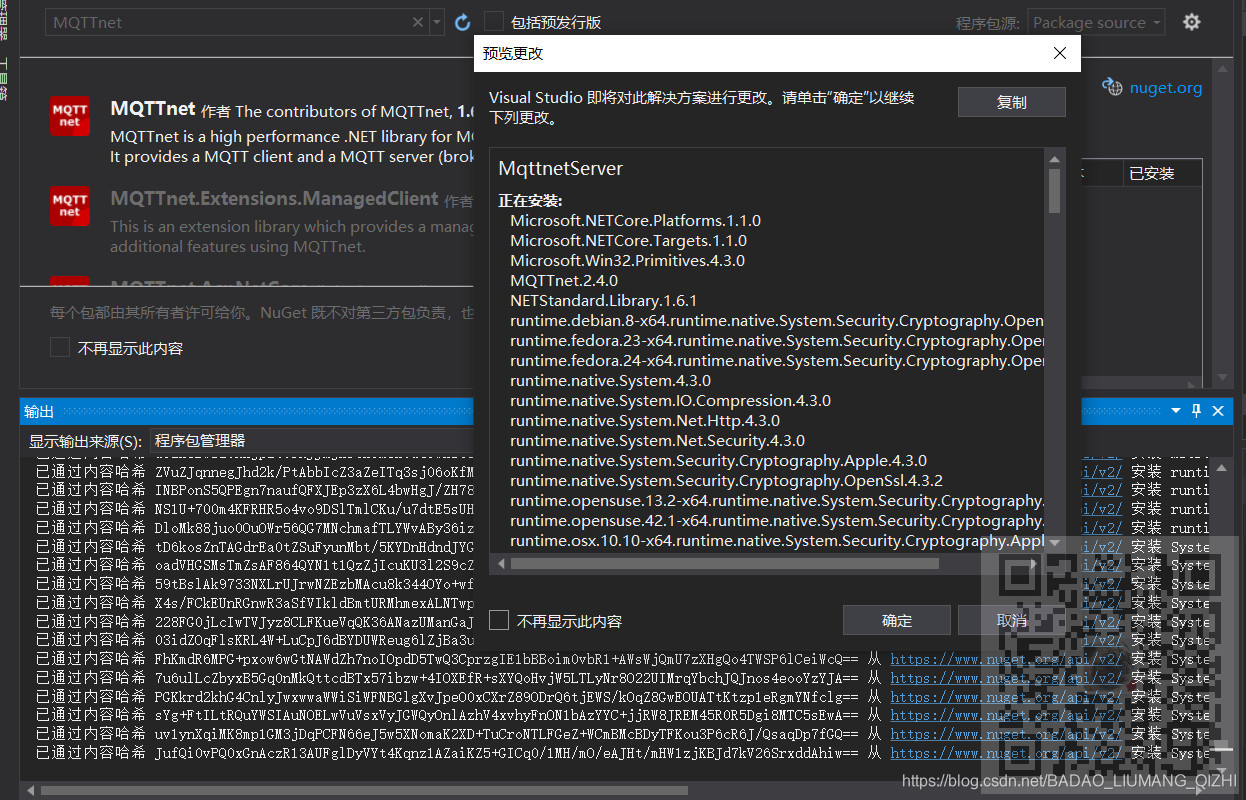Click the nuget.org globe icon
Screen dimensions: 1246x800
1113,87
